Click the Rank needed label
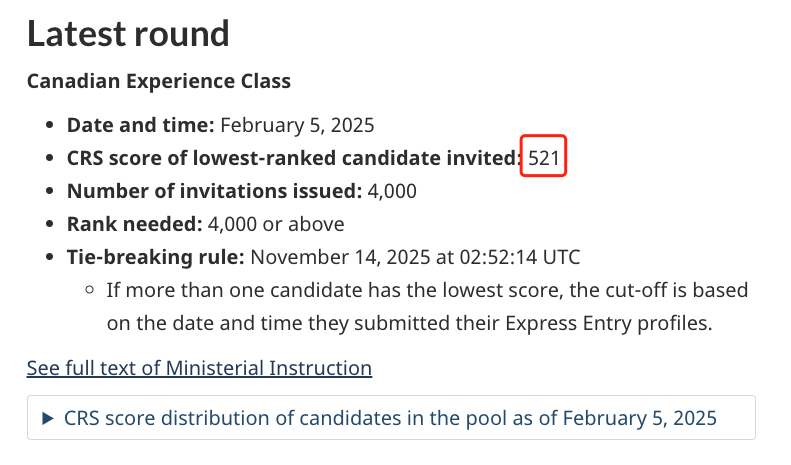 (135, 224)
